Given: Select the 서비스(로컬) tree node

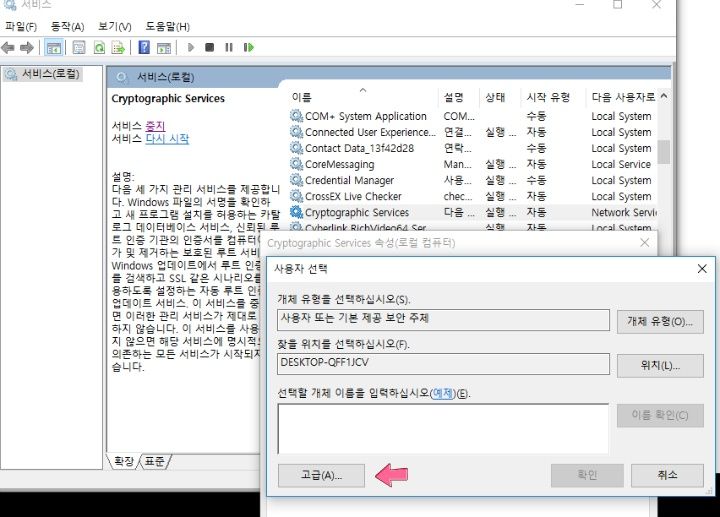Looking at the screenshot, I should click(x=43, y=74).
